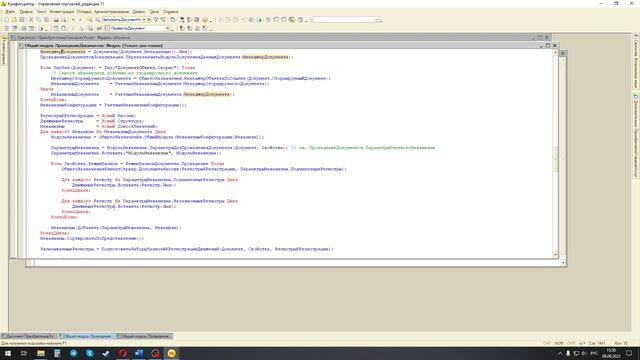
Task: Click the Find magnifier icon
Action: [89, 20]
